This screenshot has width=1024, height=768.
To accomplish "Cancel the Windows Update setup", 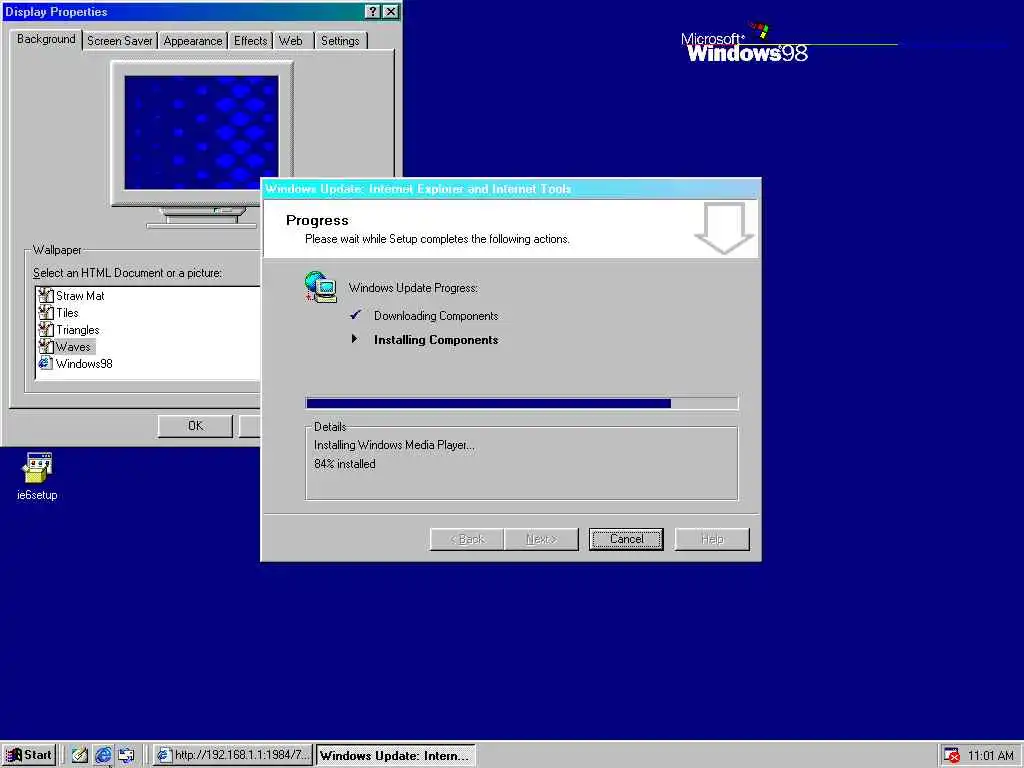I will pos(626,539).
